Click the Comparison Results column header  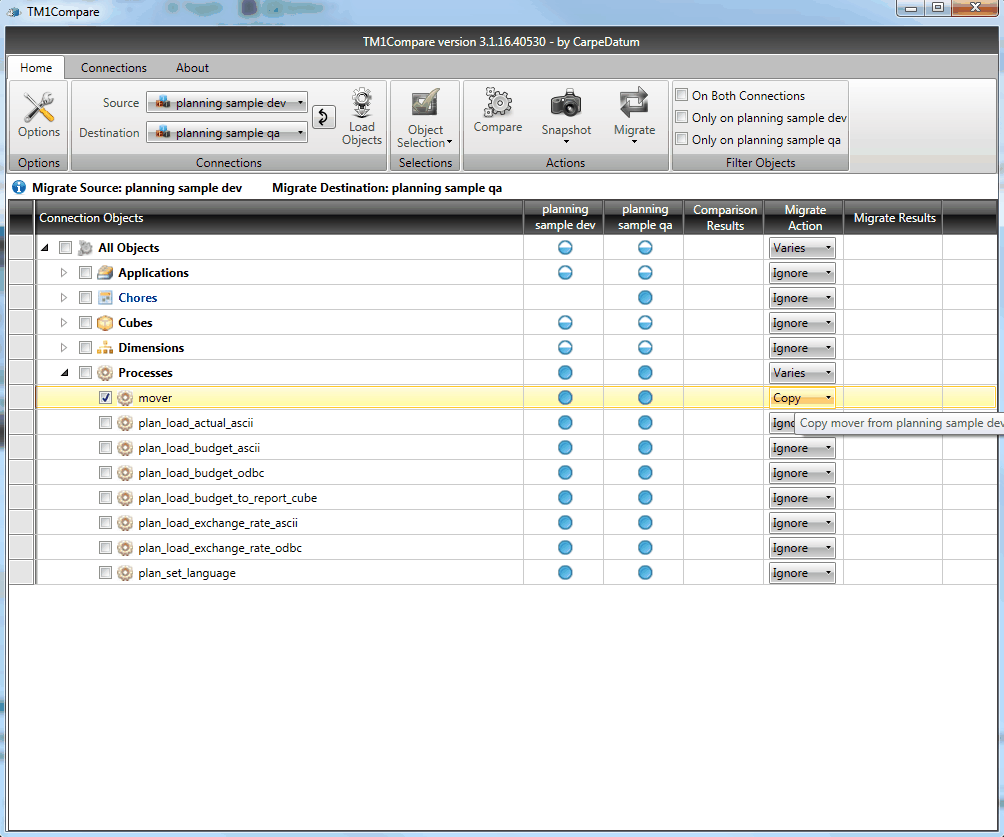click(724, 218)
